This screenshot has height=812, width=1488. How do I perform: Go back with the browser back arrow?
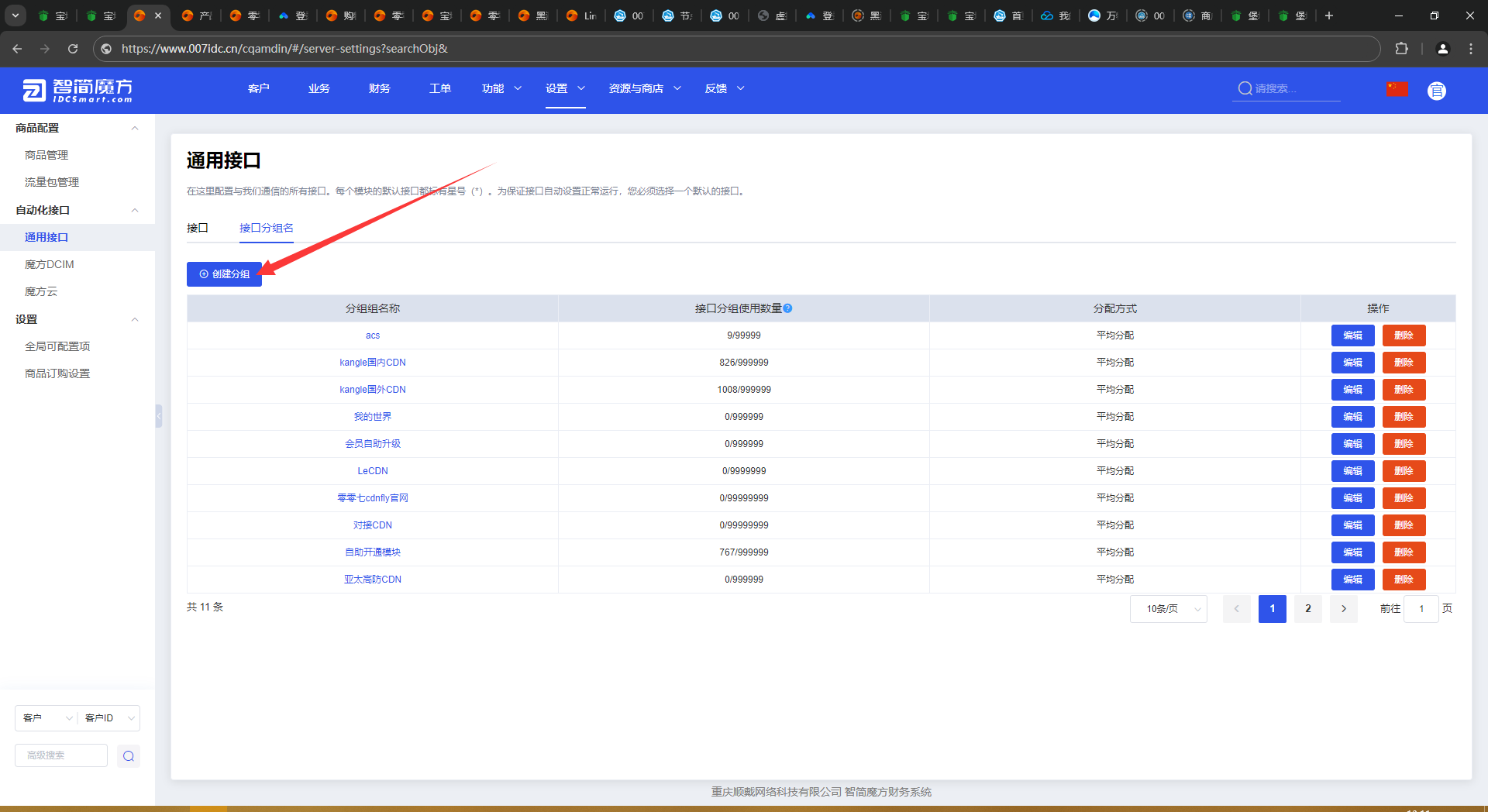click(x=17, y=48)
